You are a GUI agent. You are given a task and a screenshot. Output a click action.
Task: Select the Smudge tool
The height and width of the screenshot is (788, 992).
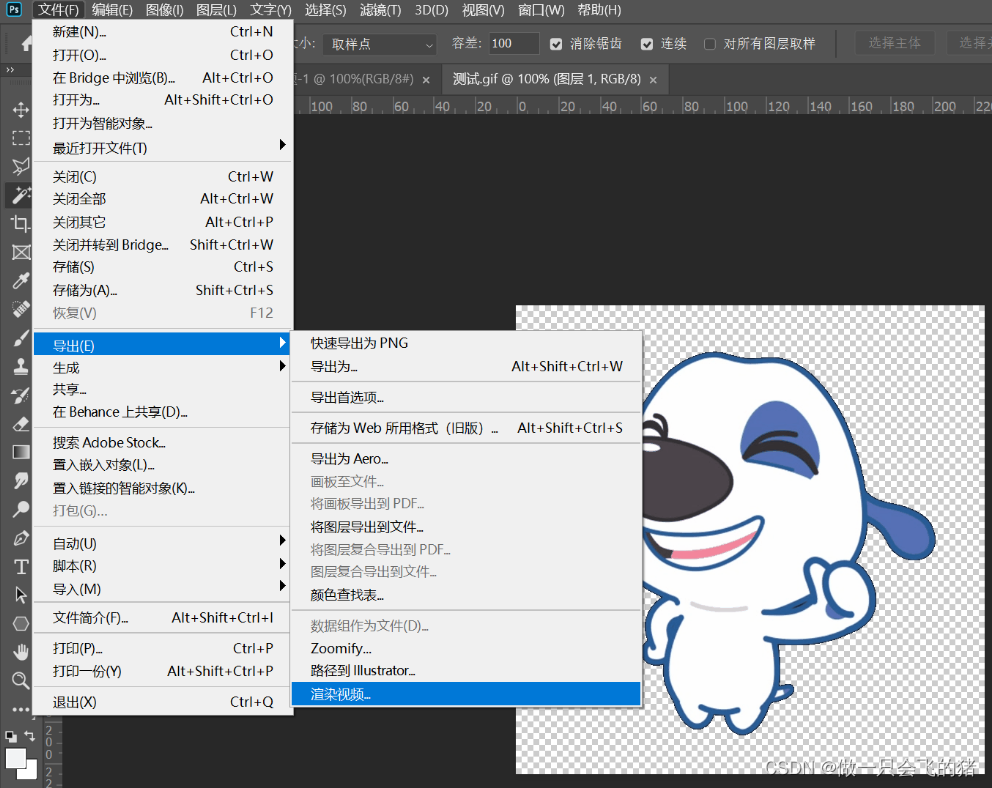pos(20,481)
